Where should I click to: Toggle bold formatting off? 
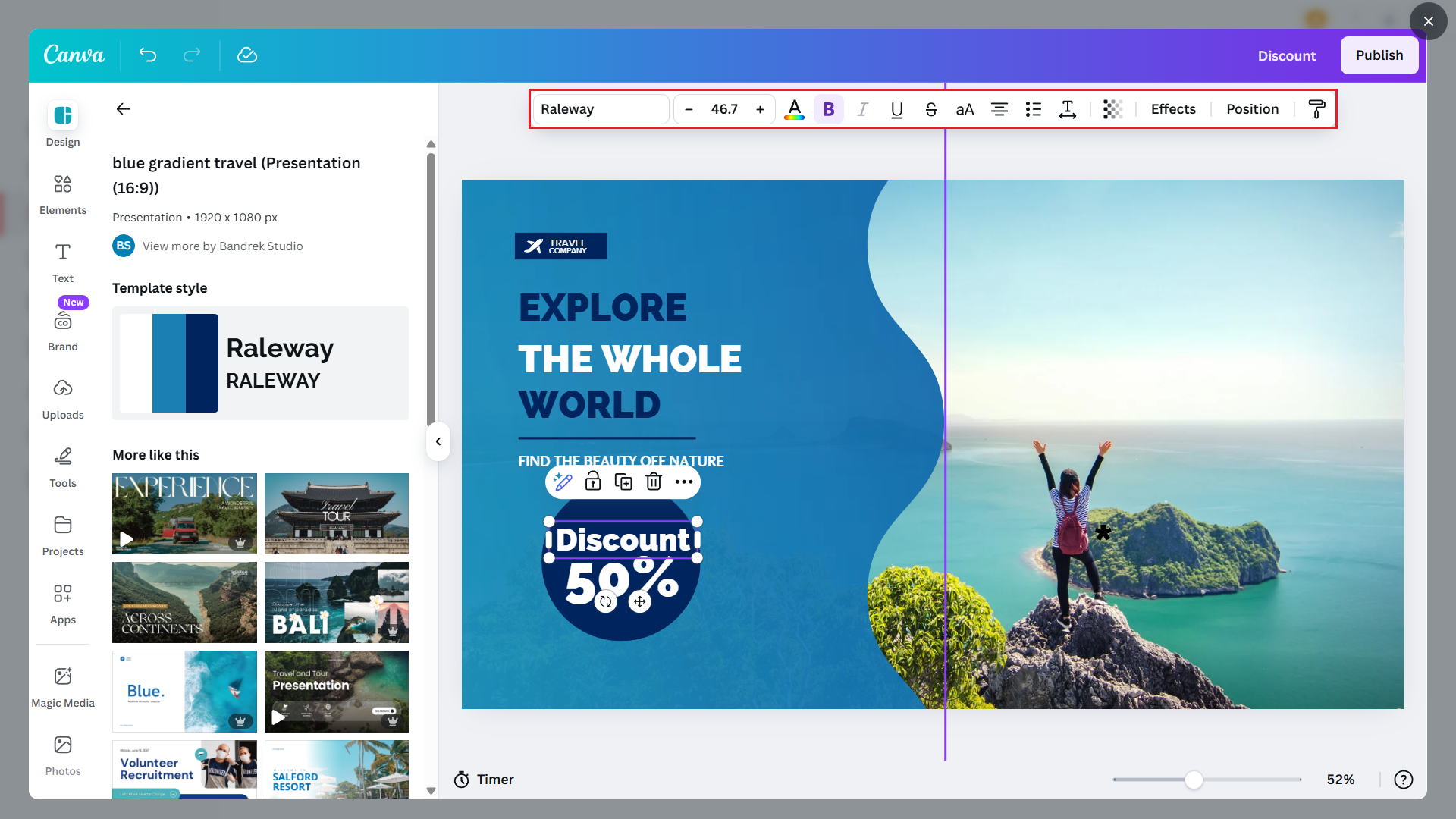click(x=828, y=109)
